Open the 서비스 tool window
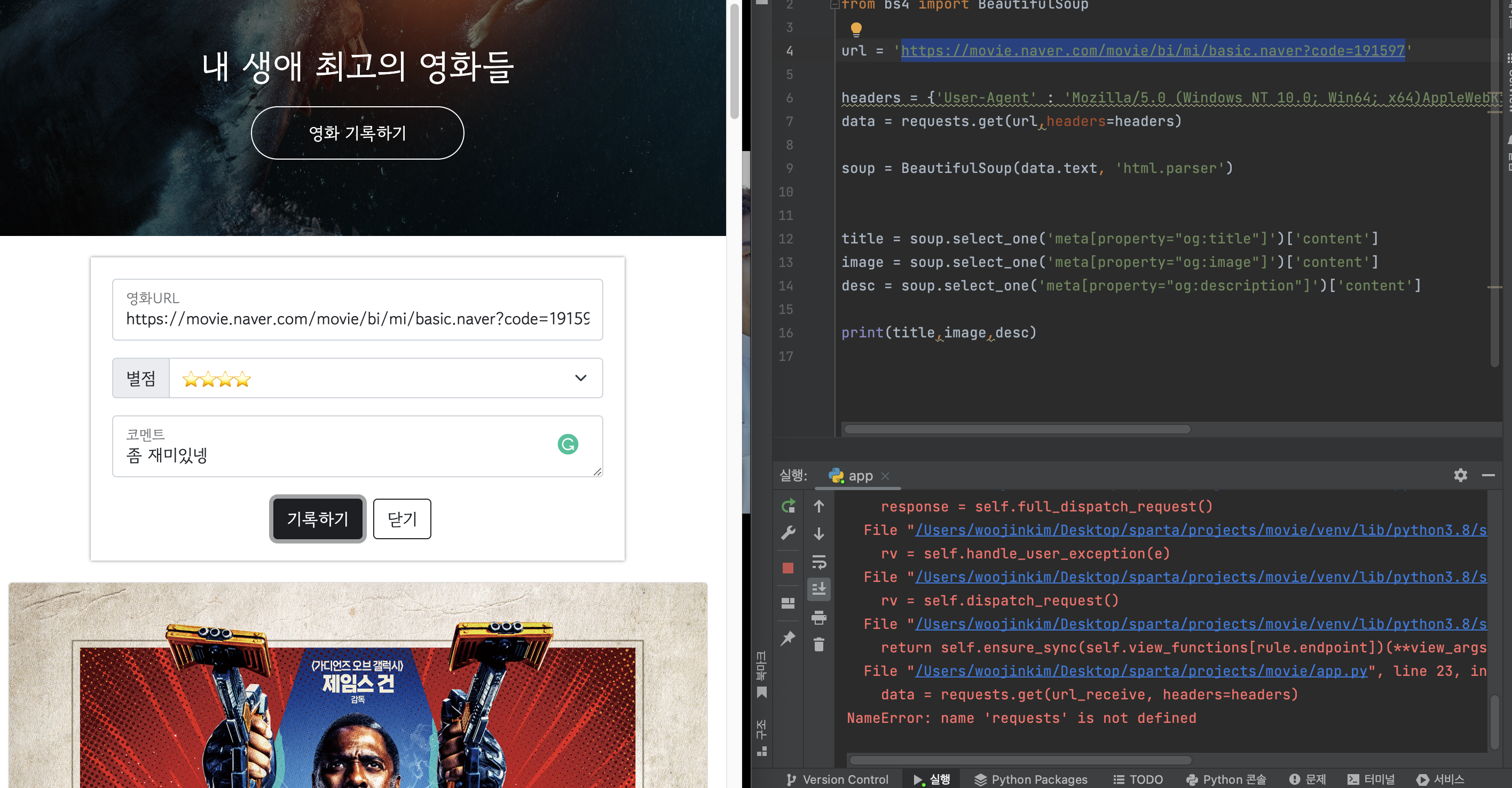 (1440, 779)
